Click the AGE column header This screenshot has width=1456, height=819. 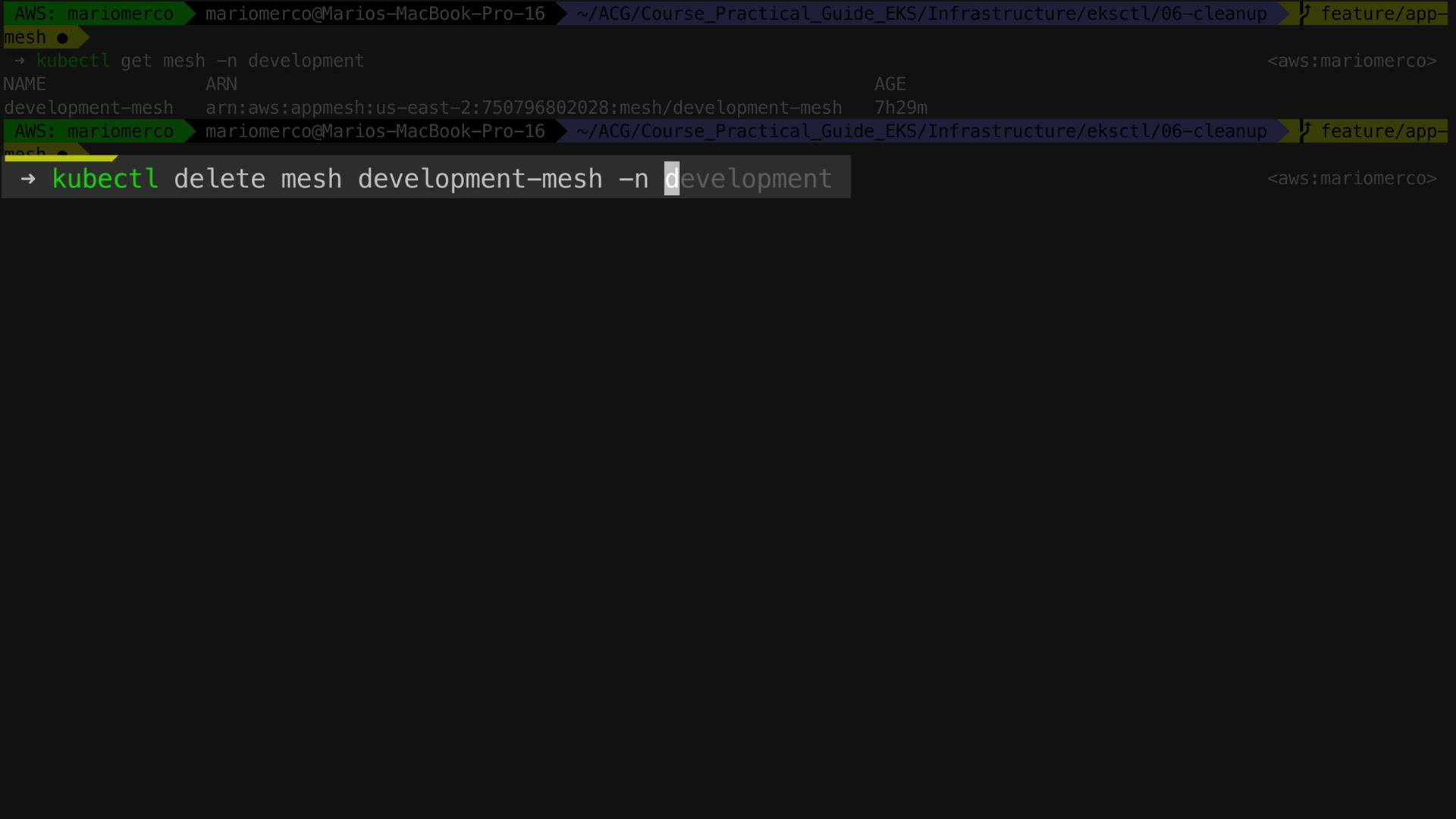click(890, 84)
